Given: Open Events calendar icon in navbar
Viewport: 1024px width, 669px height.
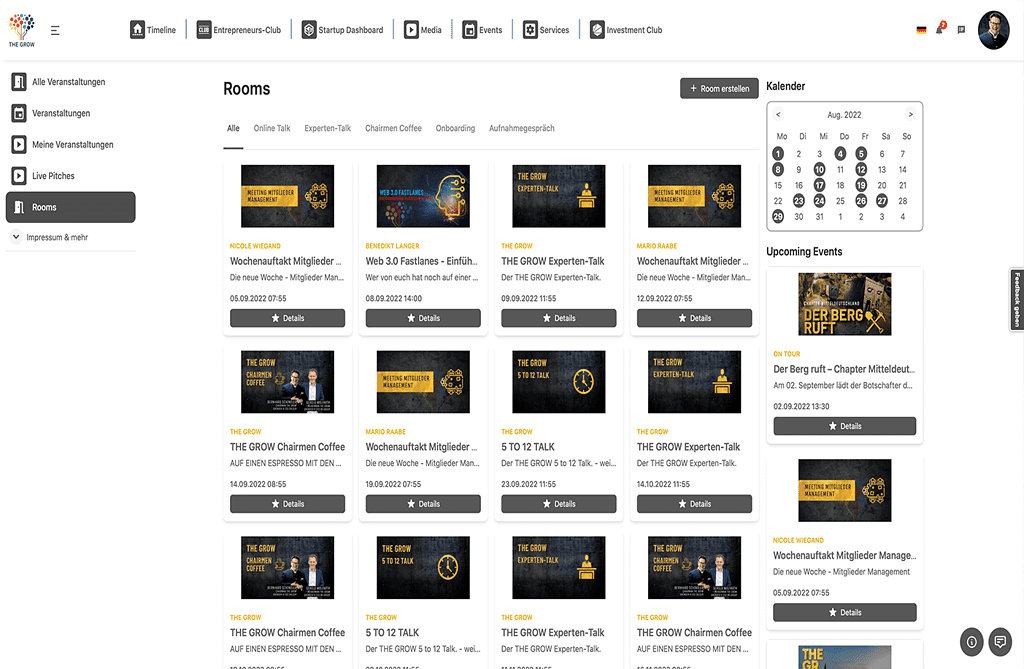Looking at the screenshot, I should click(470, 30).
